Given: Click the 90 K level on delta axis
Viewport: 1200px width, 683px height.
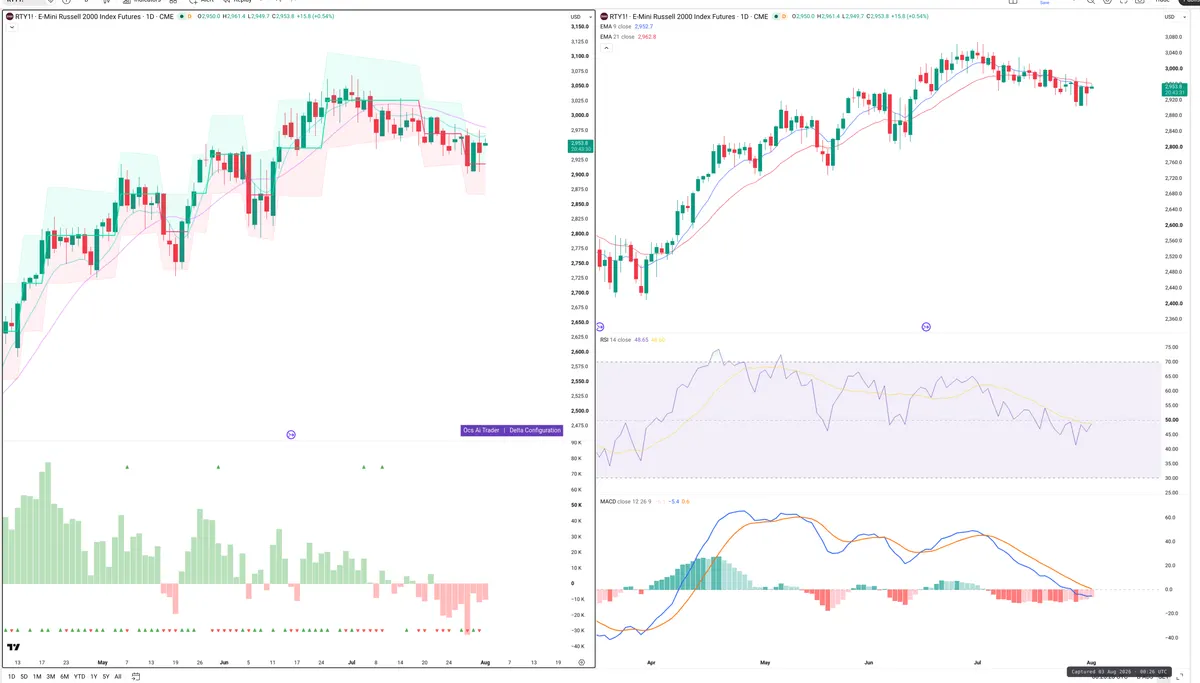Looking at the screenshot, I should (x=574, y=442).
